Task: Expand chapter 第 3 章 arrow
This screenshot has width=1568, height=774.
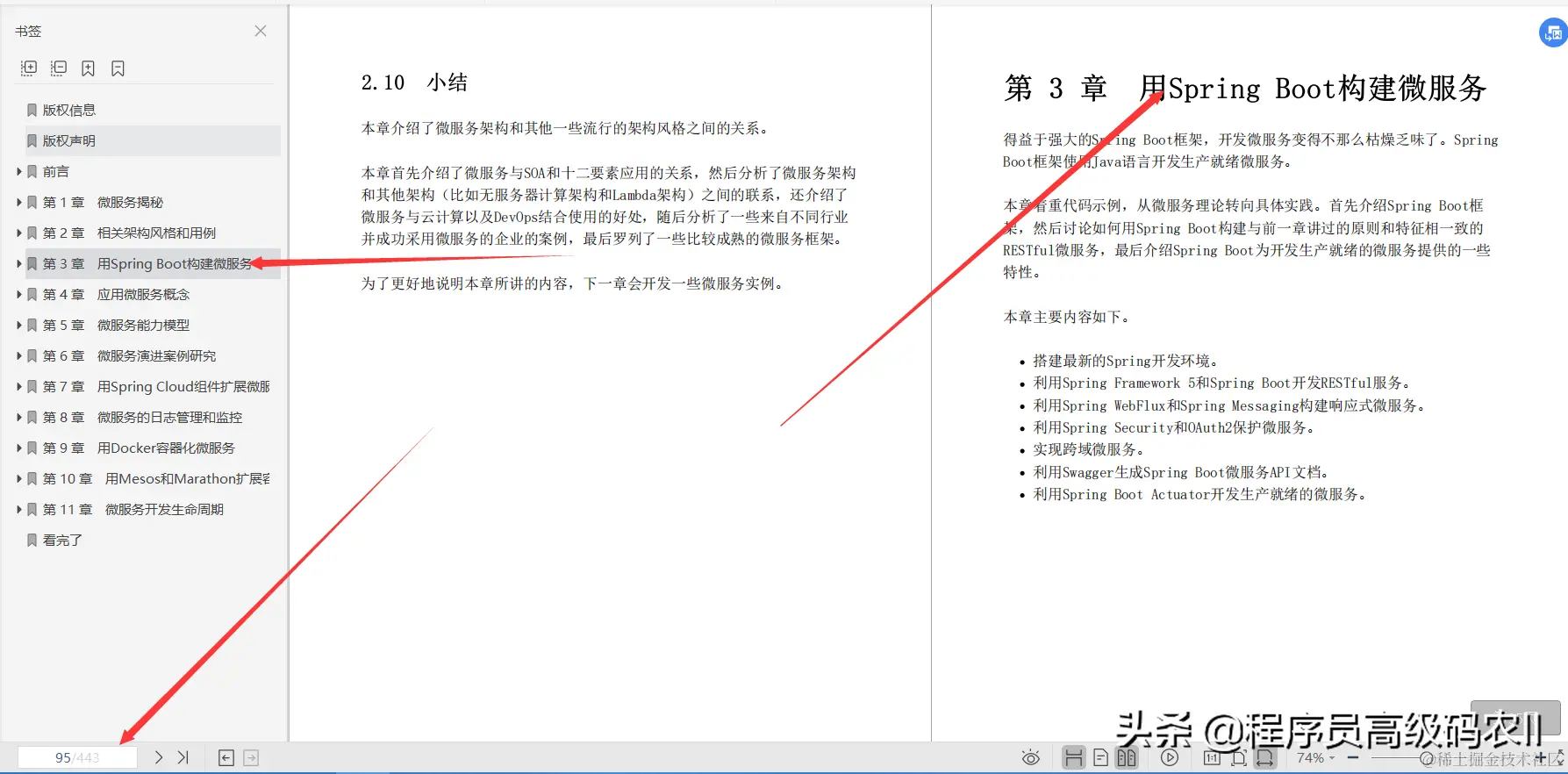Action: (19, 263)
